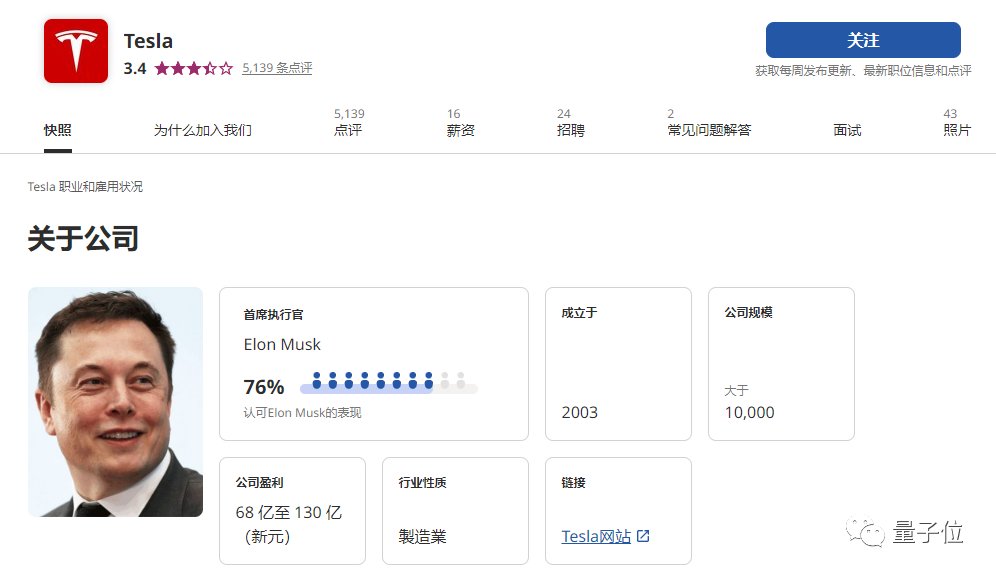
Task: Click the Tesla 职业和雇用状况 breadcrumb
Action: pos(87,186)
